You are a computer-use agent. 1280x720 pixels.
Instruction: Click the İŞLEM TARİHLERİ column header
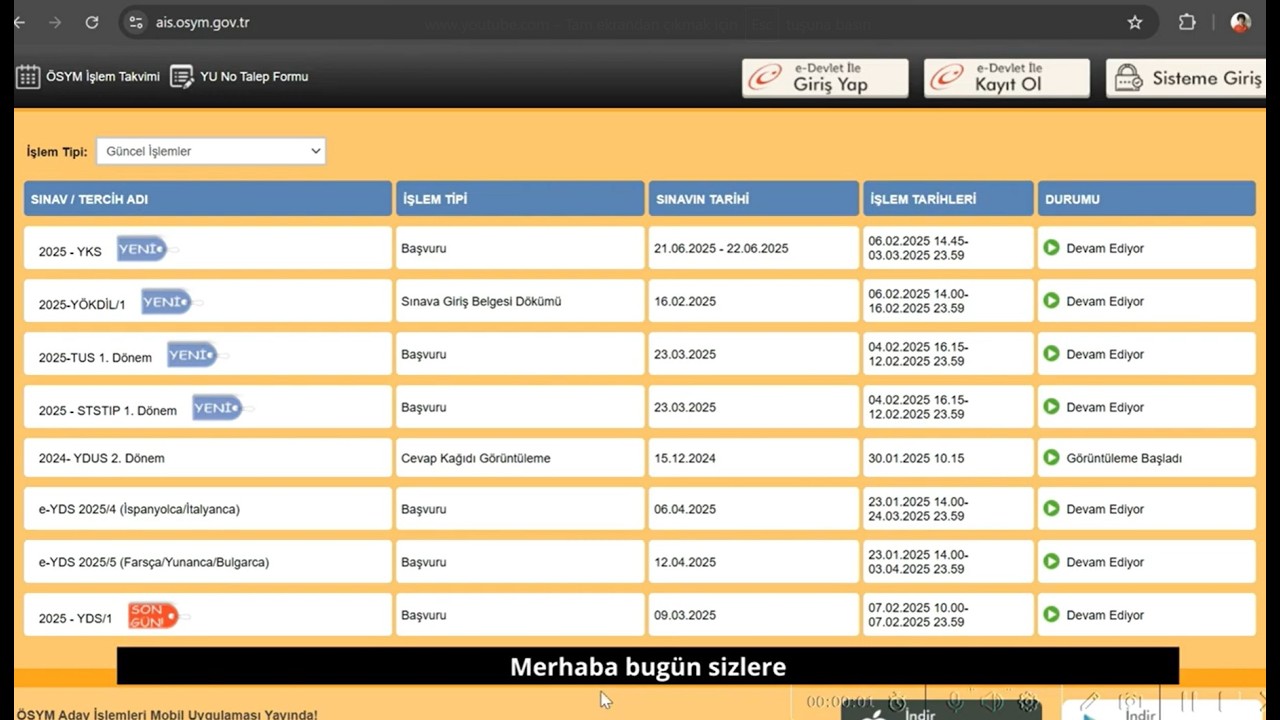(x=948, y=199)
